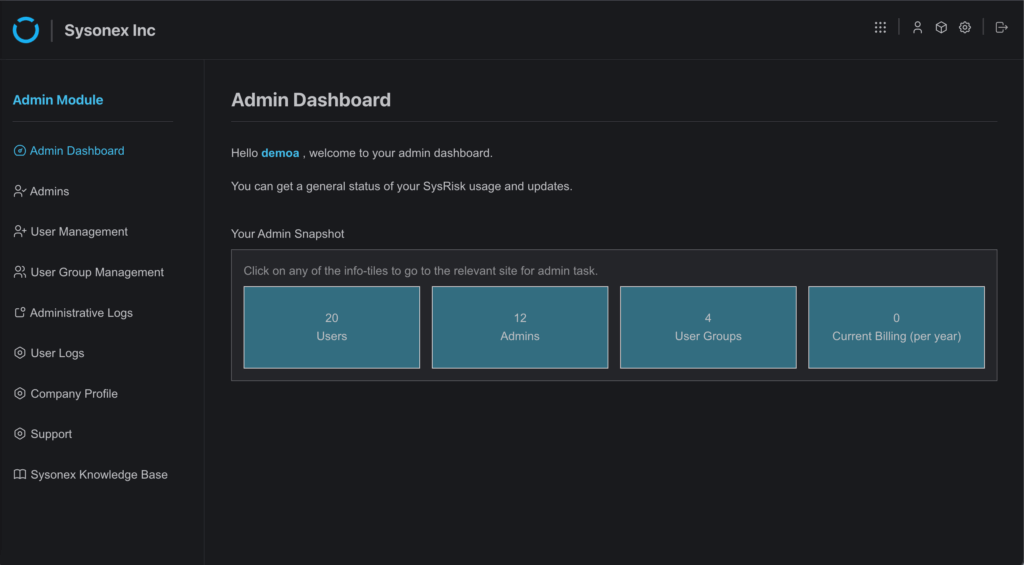
Task: Click the 12 Admins info tile
Action: pos(520,327)
